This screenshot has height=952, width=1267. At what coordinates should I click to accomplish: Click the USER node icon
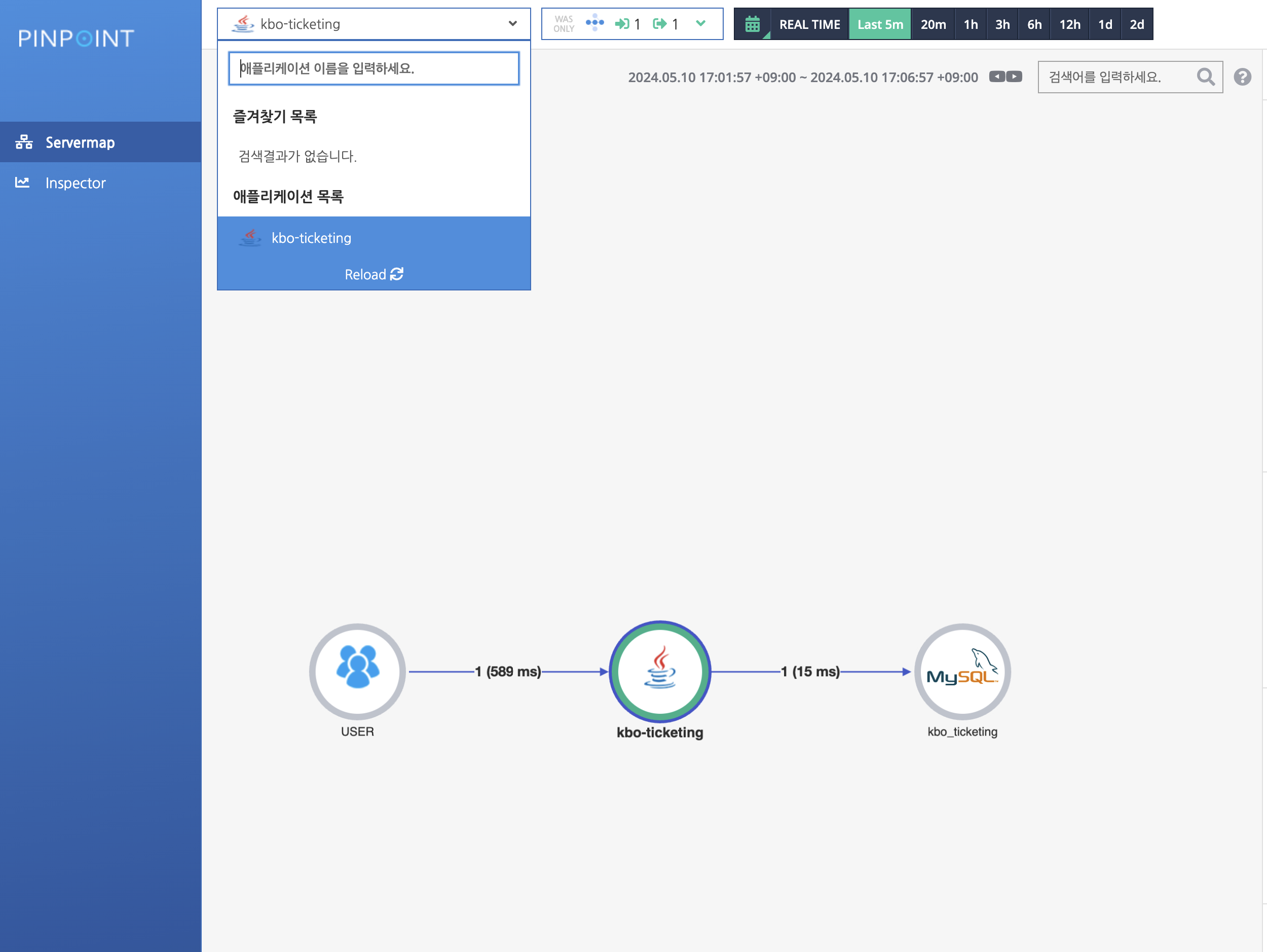[357, 671]
